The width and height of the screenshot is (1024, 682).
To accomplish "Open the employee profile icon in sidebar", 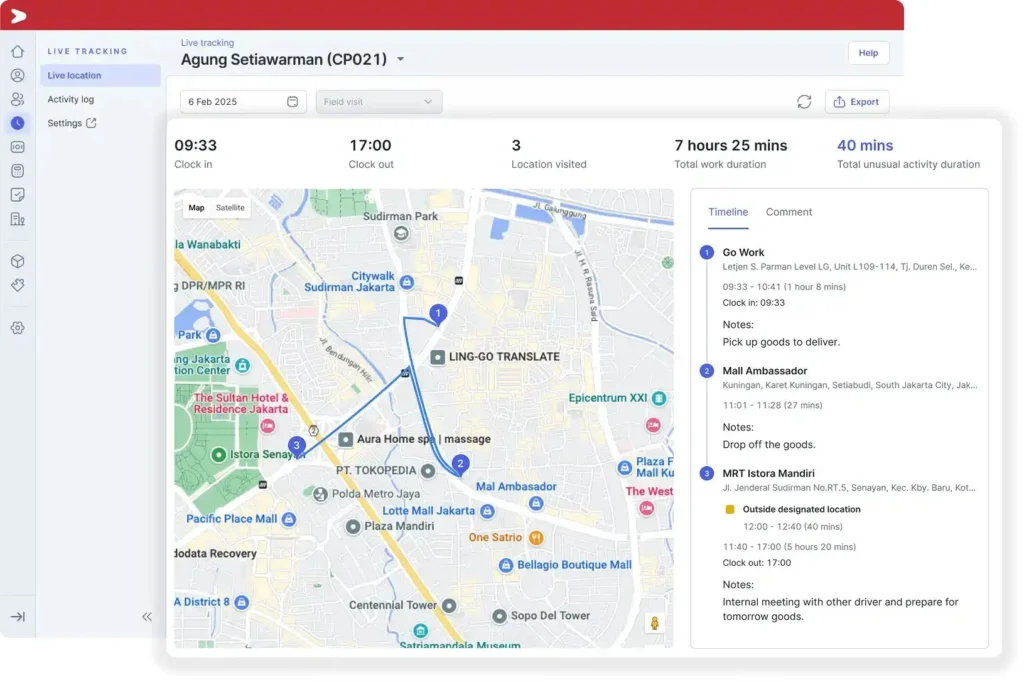I will (17, 76).
